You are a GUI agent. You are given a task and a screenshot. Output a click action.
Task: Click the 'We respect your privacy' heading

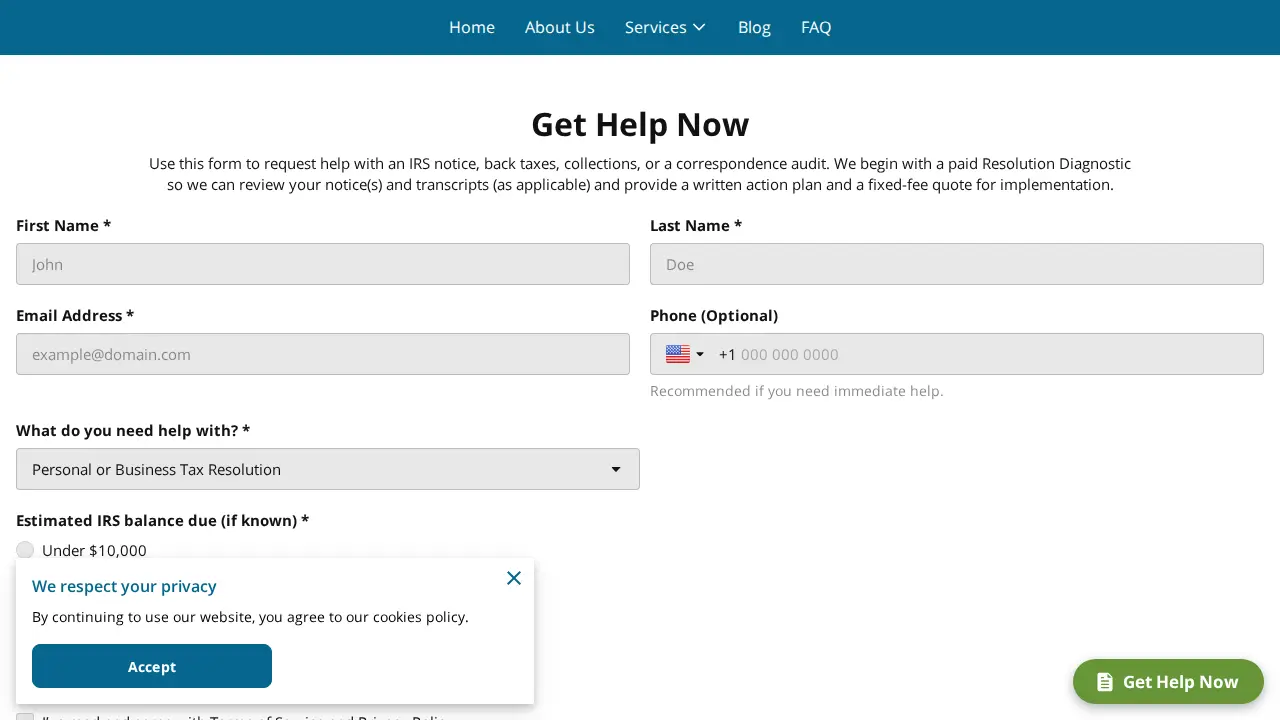124,586
